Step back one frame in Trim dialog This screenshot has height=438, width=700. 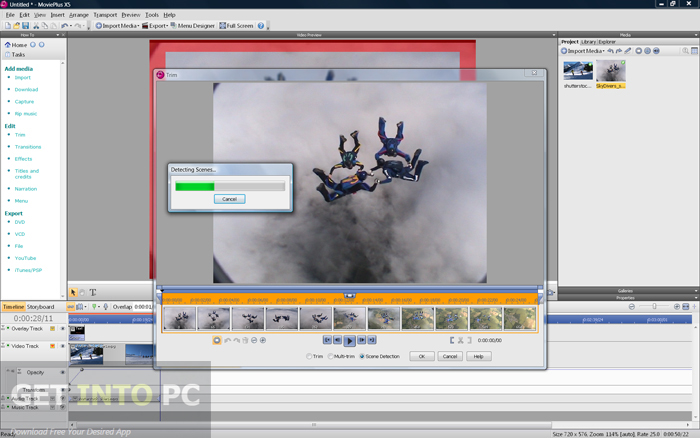pyautogui.click(x=338, y=340)
